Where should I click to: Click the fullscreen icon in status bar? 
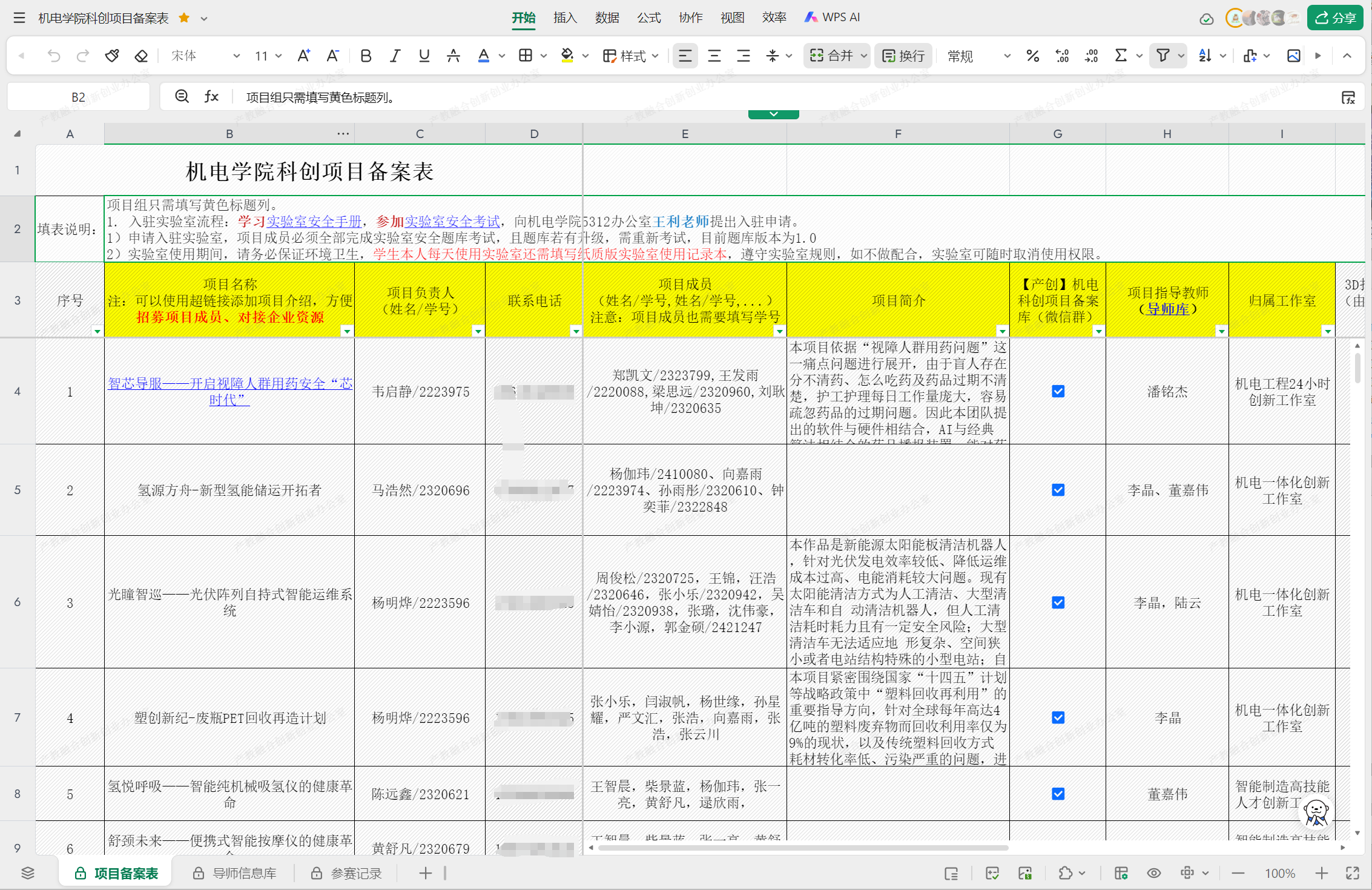[1353, 873]
